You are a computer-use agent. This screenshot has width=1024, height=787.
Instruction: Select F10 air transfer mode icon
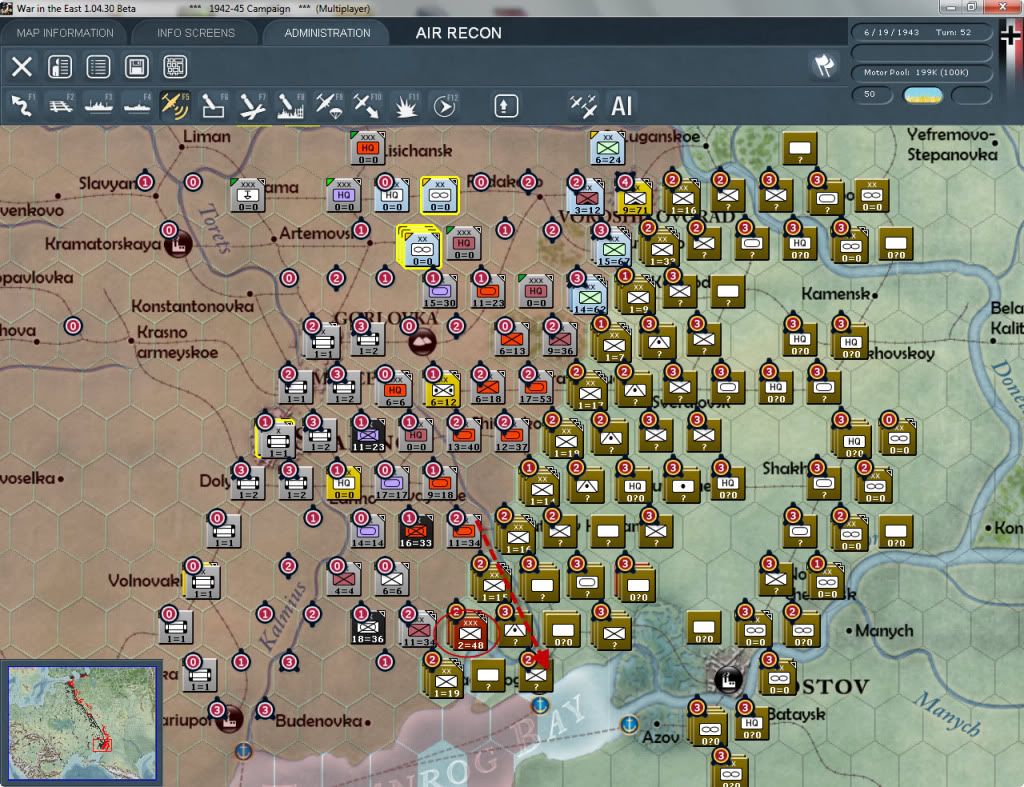367,106
